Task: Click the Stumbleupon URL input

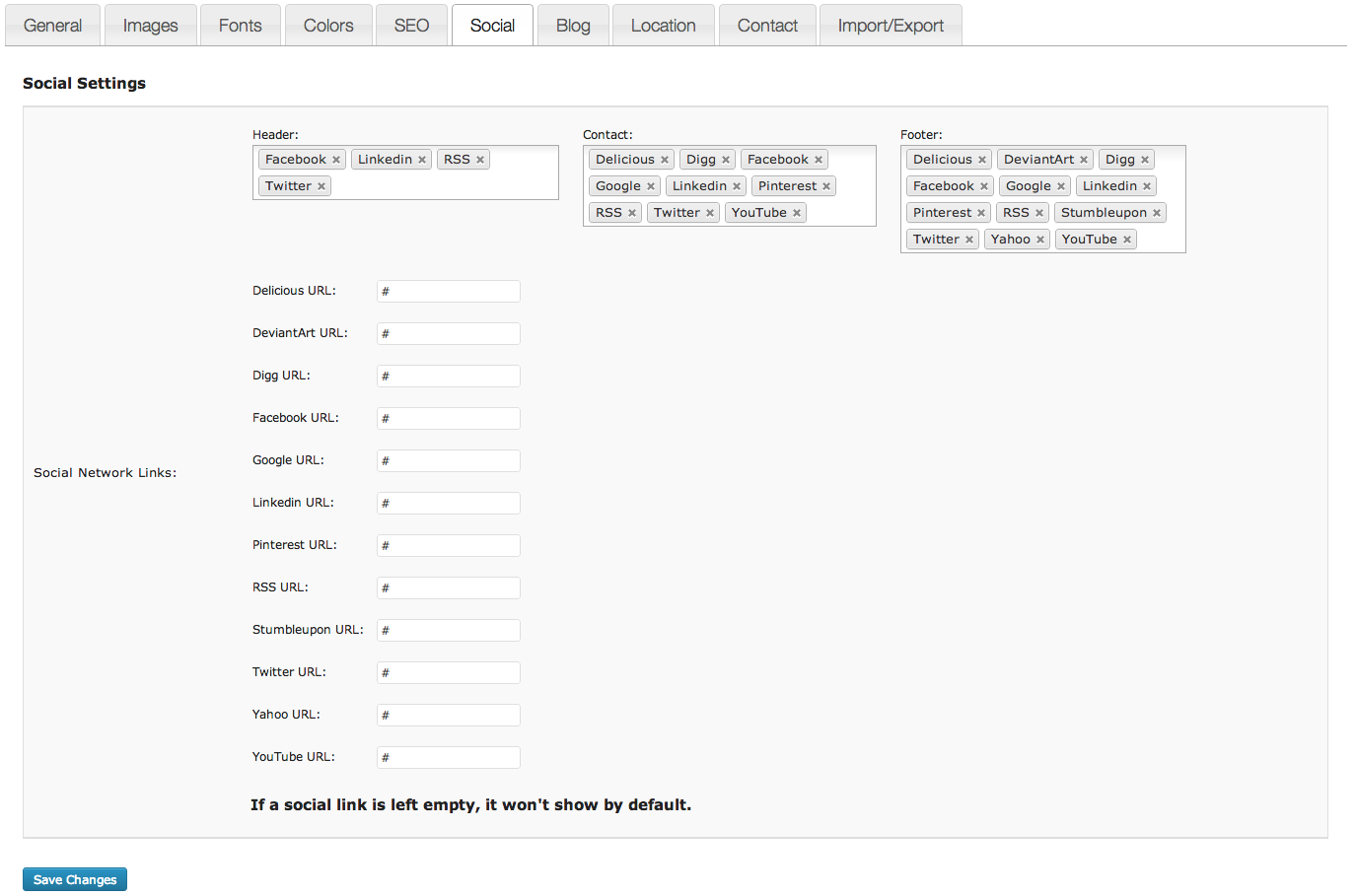Action: pyautogui.click(x=449, y=630)
